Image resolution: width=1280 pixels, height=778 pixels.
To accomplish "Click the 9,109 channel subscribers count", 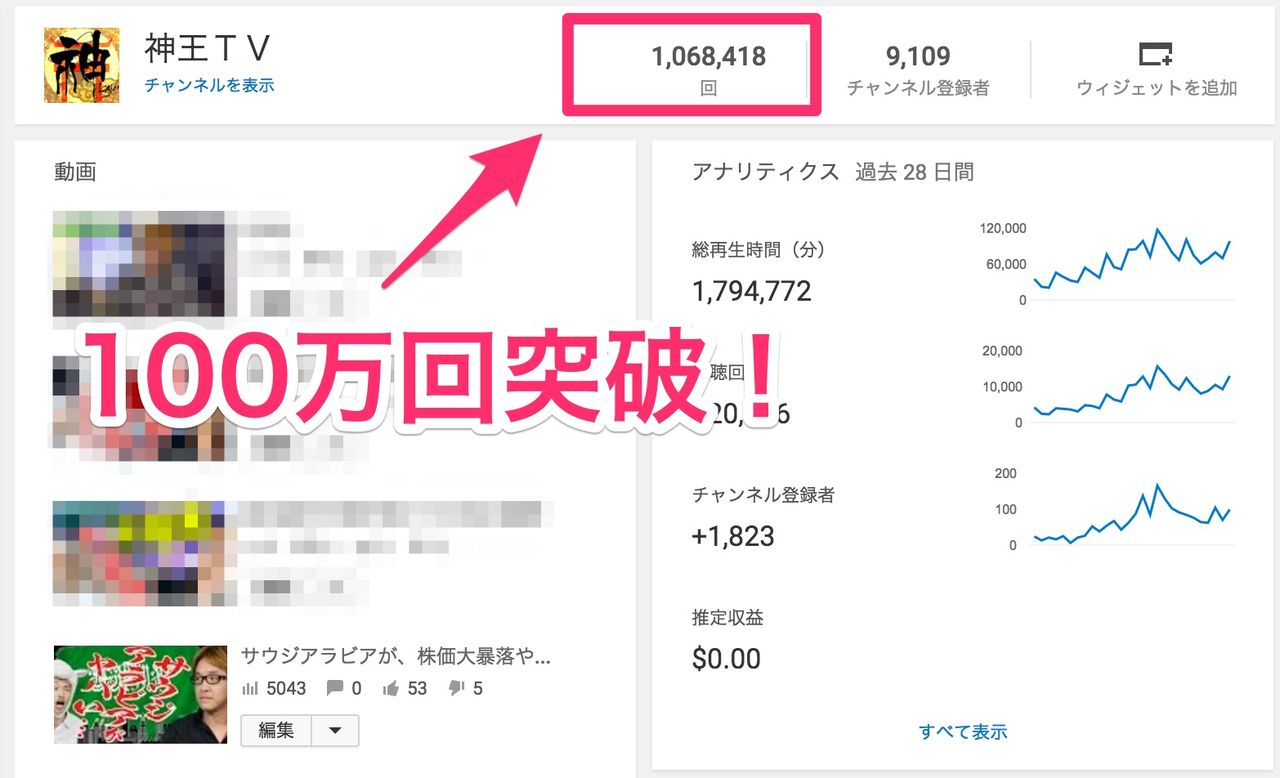I will coord(918,56).
